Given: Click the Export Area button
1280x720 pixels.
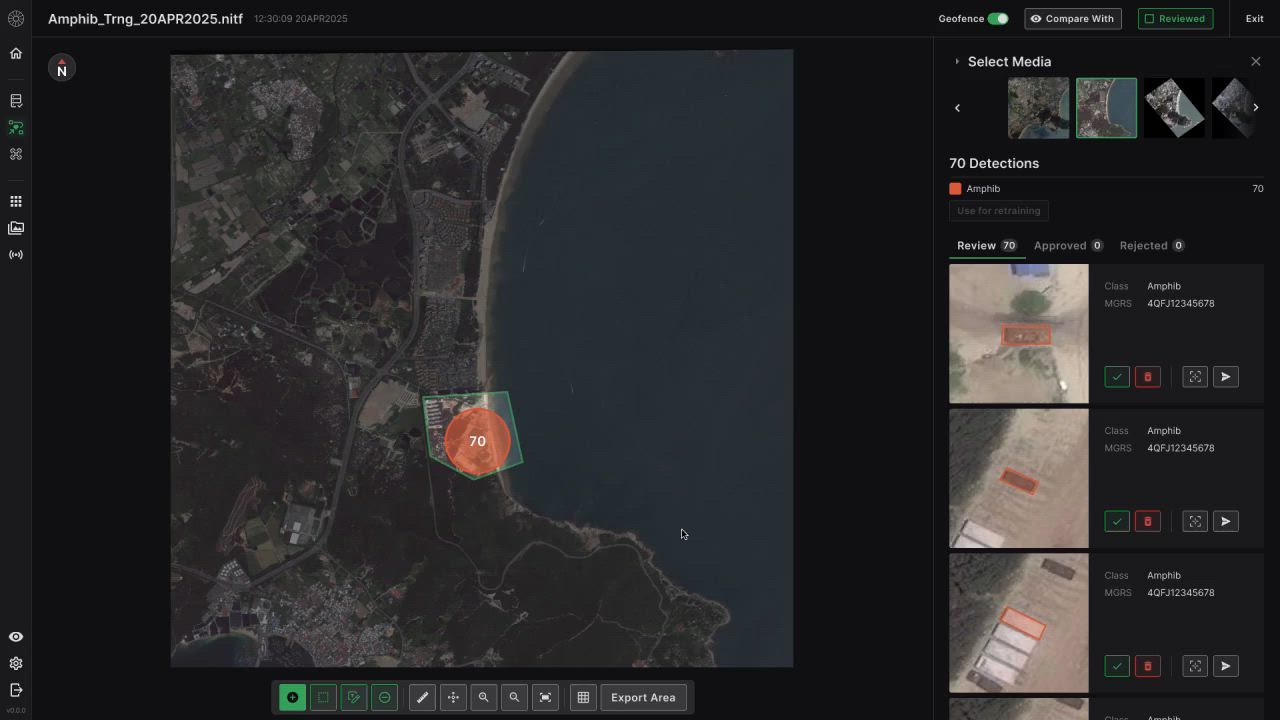Looking at the screenshot, I should point(643,698).
